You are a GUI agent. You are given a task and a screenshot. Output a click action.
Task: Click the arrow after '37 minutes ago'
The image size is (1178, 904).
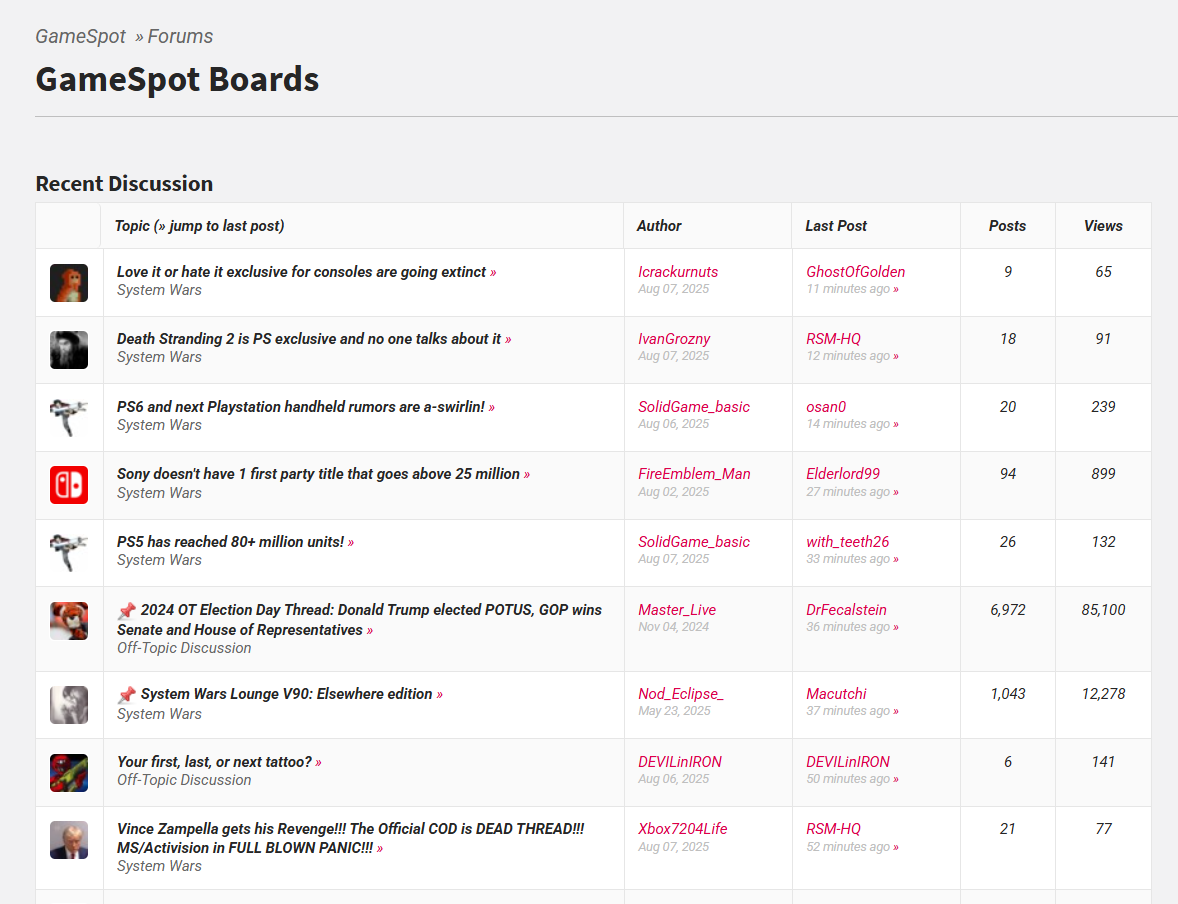tap(896, 712)
